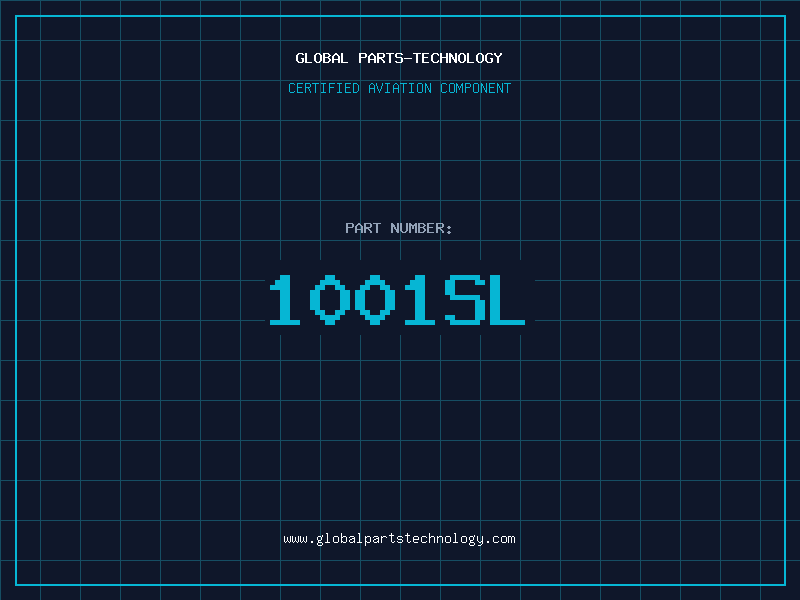Select the second 0 in part number
The image size is (800, 600).
(x=374, y=300)
